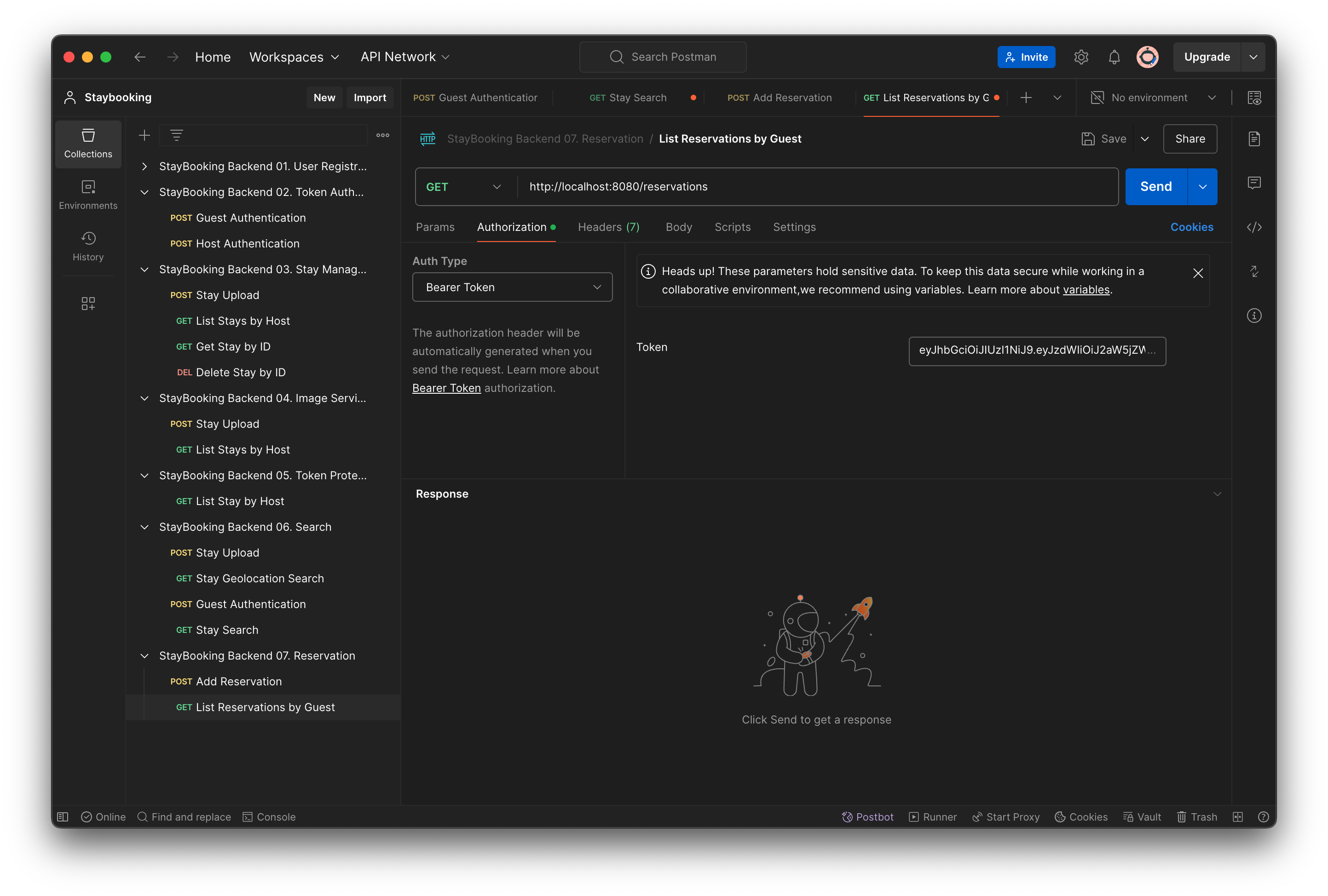Toggle the left sidebar visibility
Viewport: 1328px width, 896px height.
(x=63, y=816)
